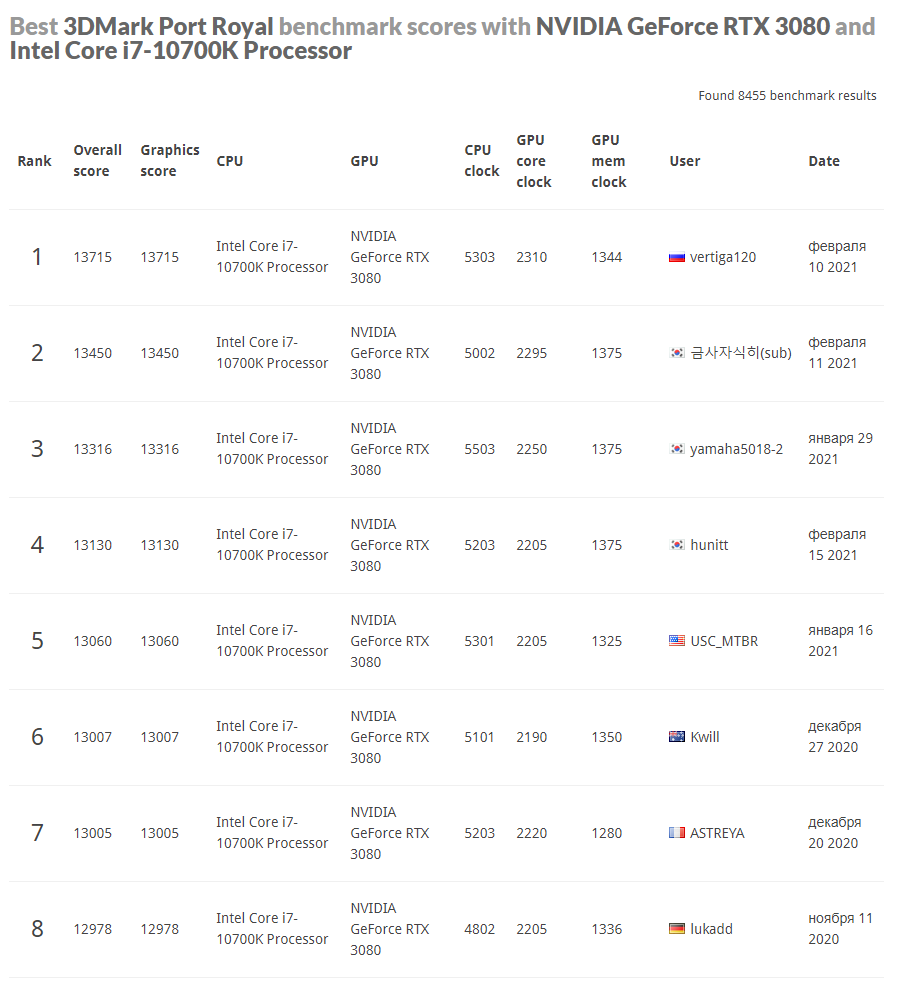Click the Korean flag beside hunitt

(677, 545)
